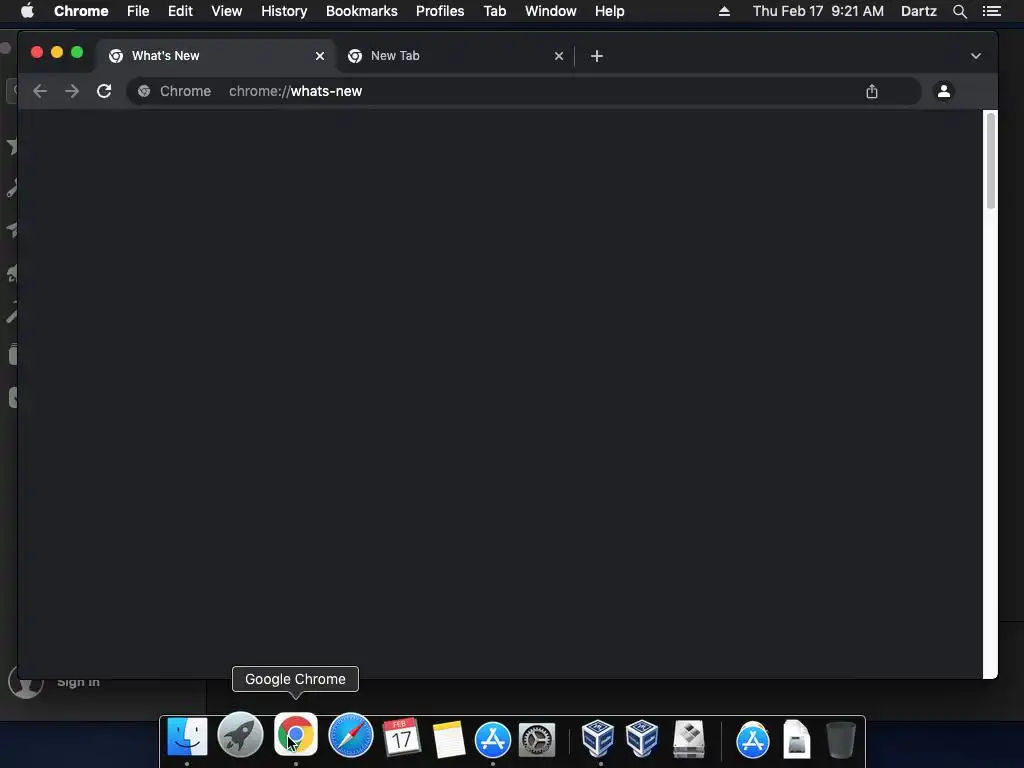This screenshot has width=1024, height=768.
Task: Click the Chrome forward arrow button
Action: (72, 91)
